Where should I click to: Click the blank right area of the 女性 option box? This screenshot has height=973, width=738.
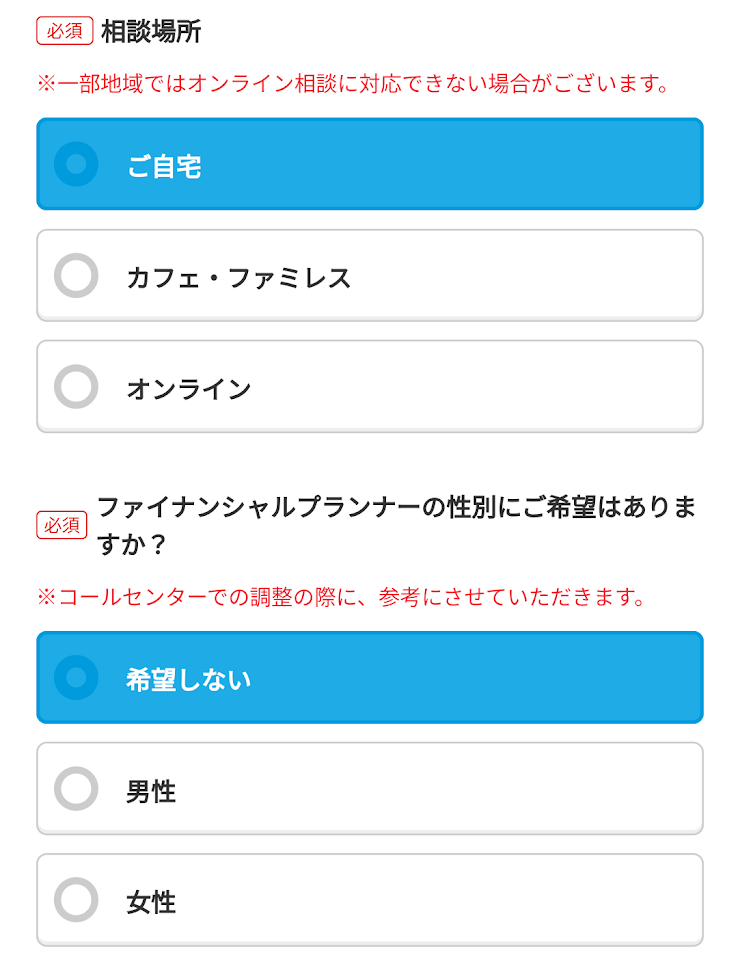click(x=550, y=901)
